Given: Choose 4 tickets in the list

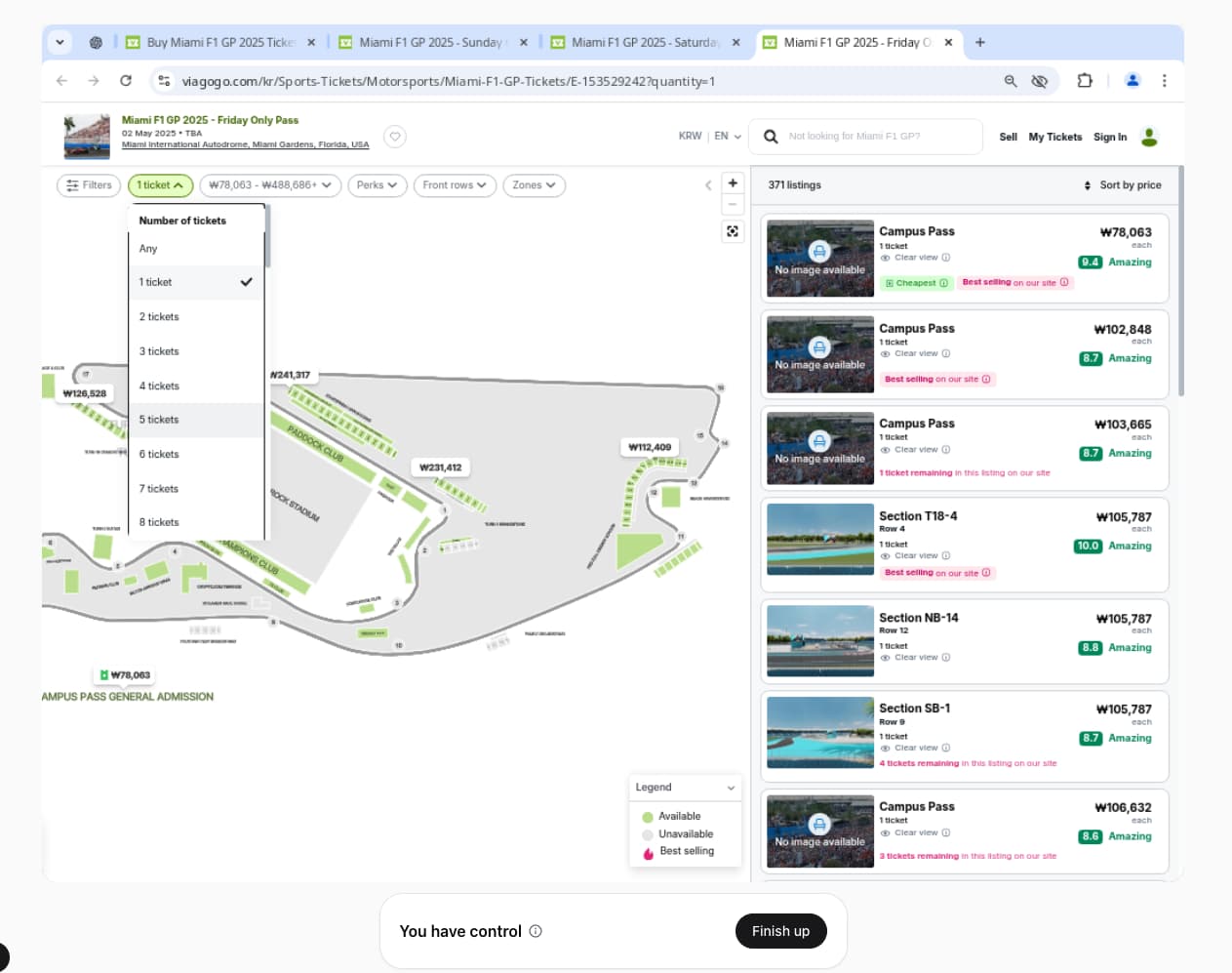Looking at the screenshot, I should pos(196,386).
